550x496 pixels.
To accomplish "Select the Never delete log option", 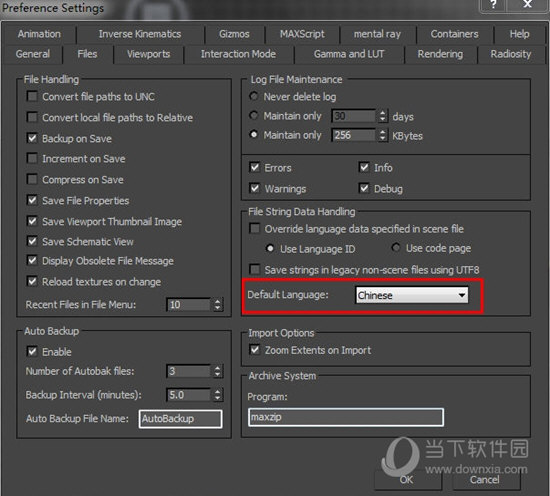I will tap(254, 96).
